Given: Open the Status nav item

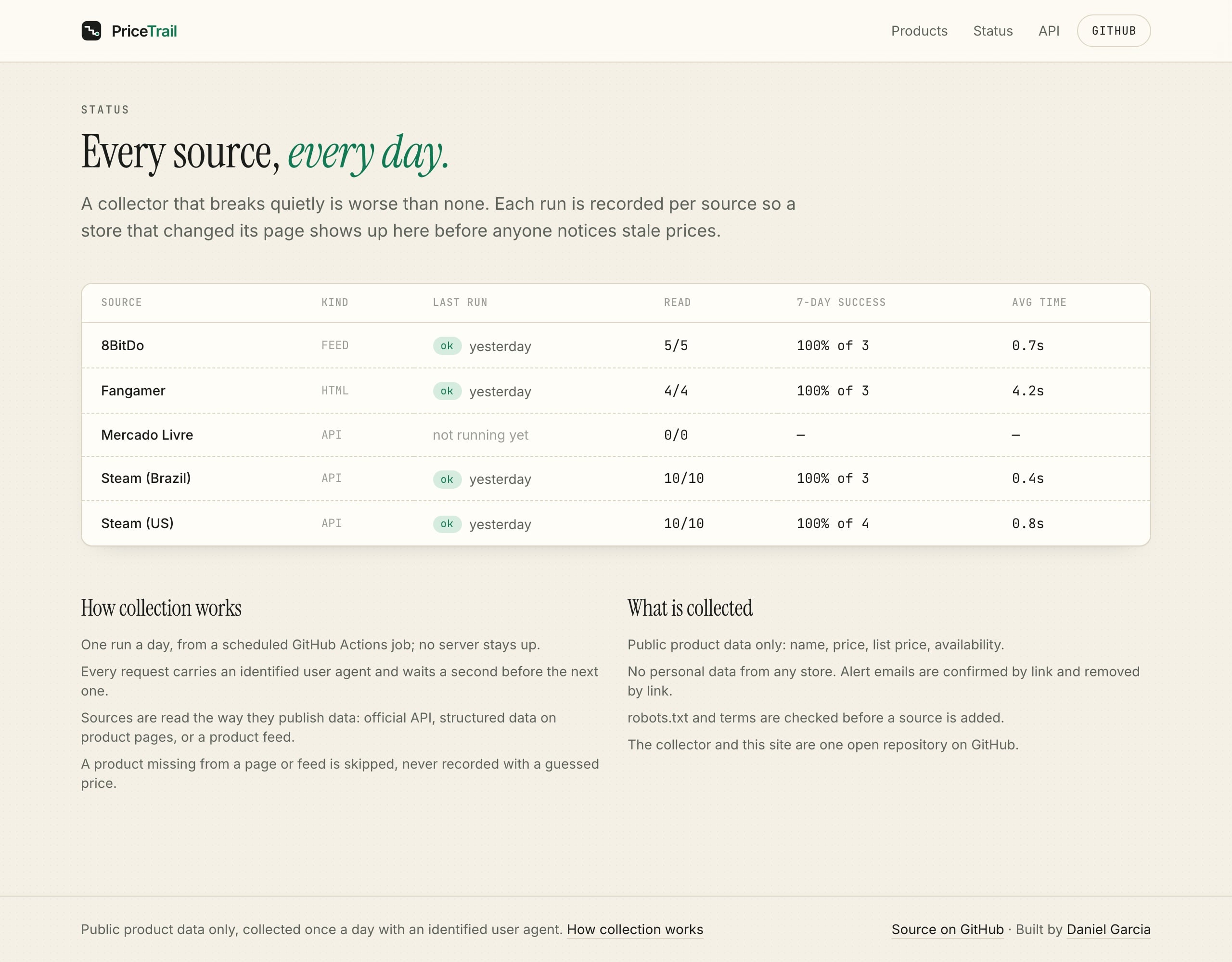Looking at the screenshot, I should pyautogui.click(x=993, y=31).
